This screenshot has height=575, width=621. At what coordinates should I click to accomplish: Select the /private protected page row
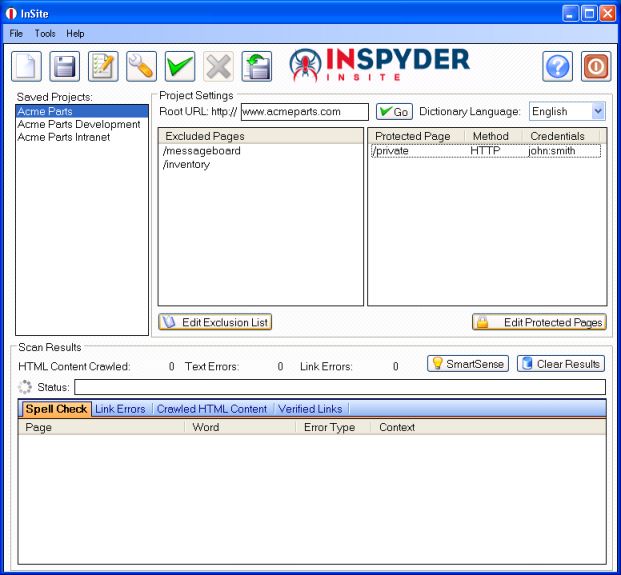[x=486, y=151]
